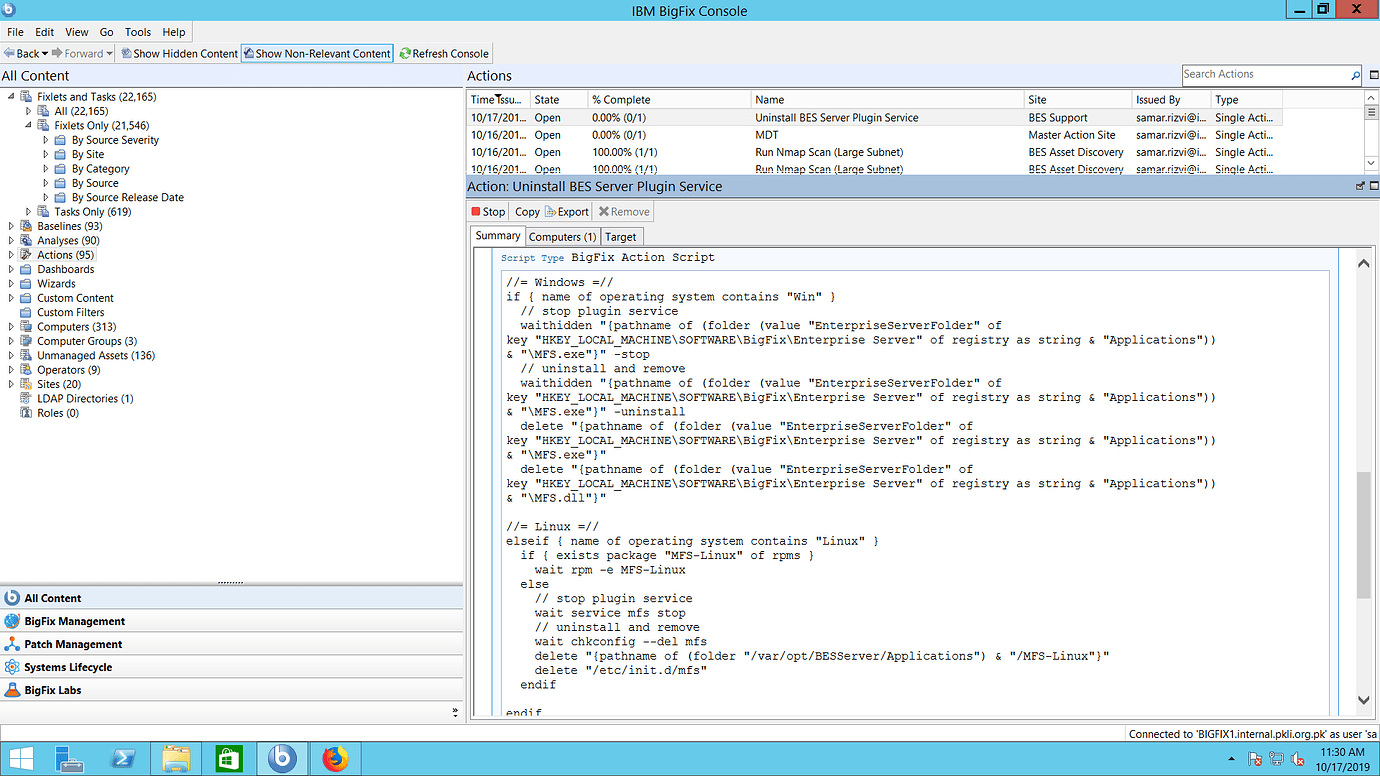Click the Copy icon in the action toolbar
Image resolution: width=1380 pixels, height=776 pixels.
tap(527, 211)
